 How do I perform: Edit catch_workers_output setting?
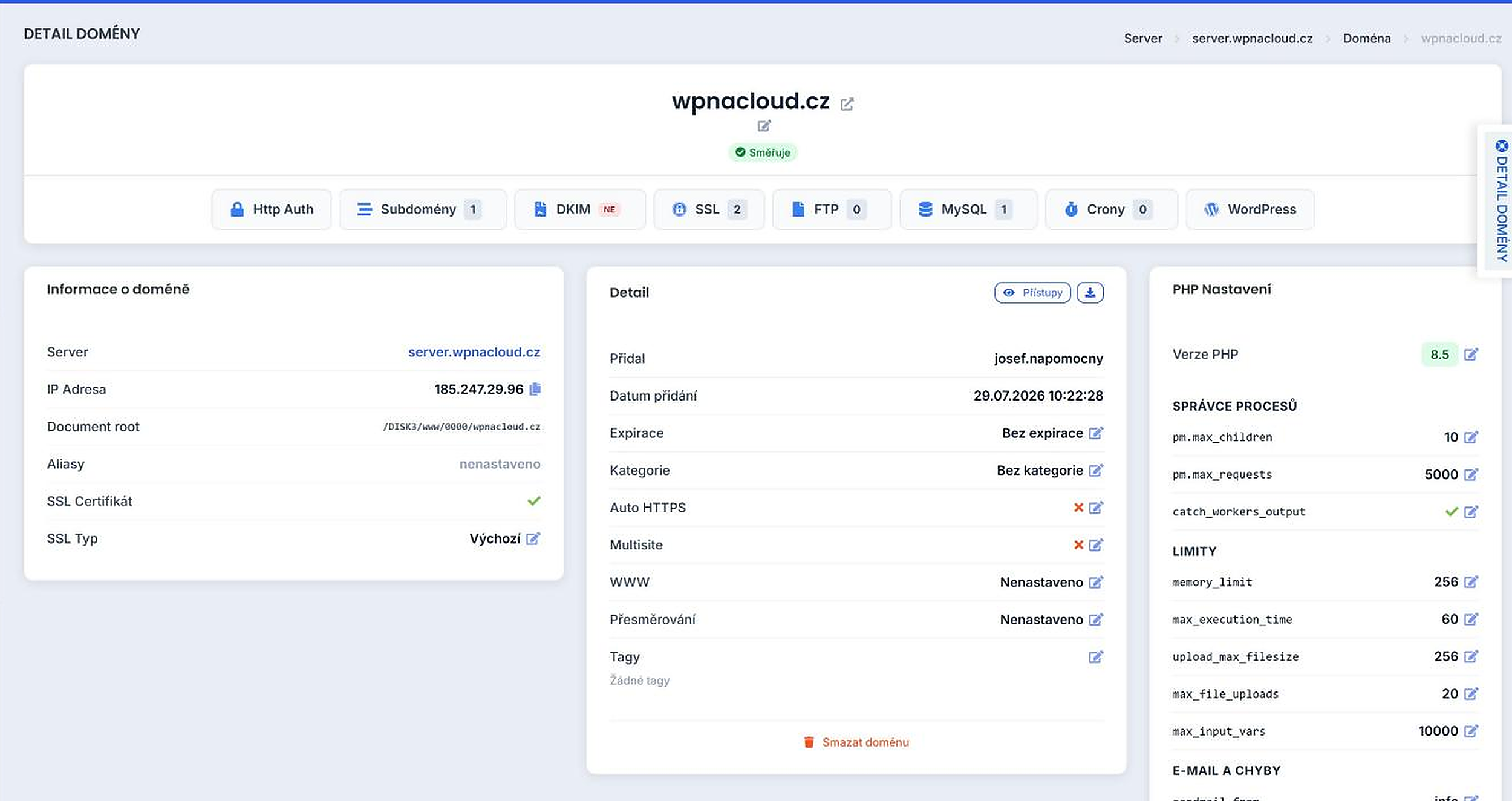point(1471,512)
